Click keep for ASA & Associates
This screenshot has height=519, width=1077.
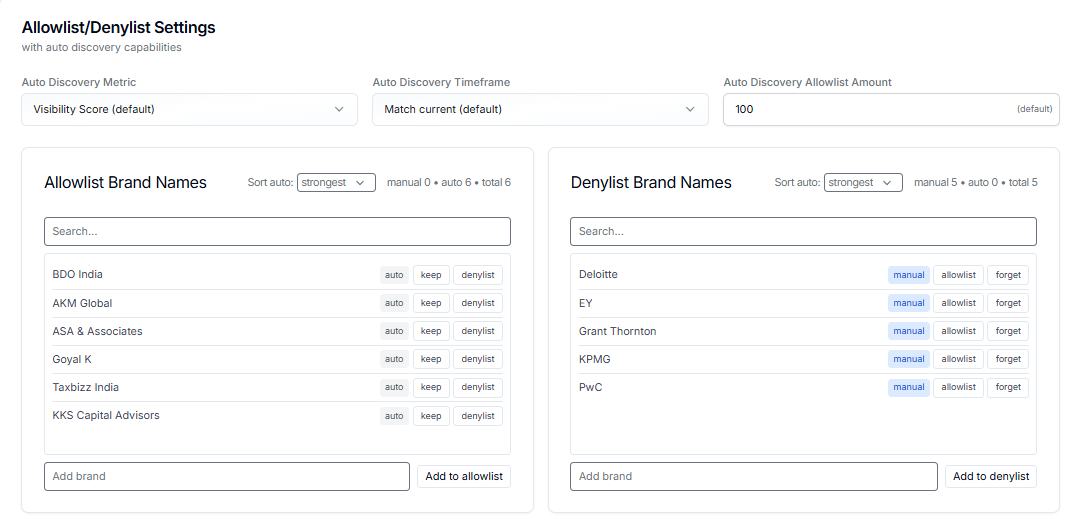point(431,331)
